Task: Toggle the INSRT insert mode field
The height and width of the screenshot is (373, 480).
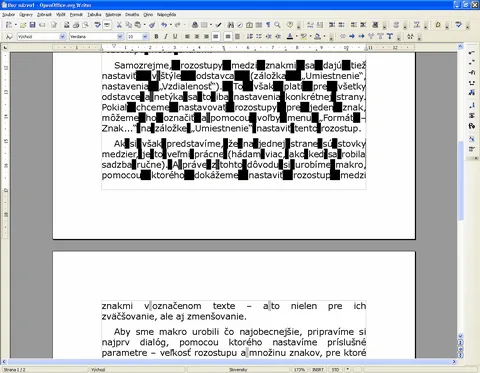Action: point(318,370)
